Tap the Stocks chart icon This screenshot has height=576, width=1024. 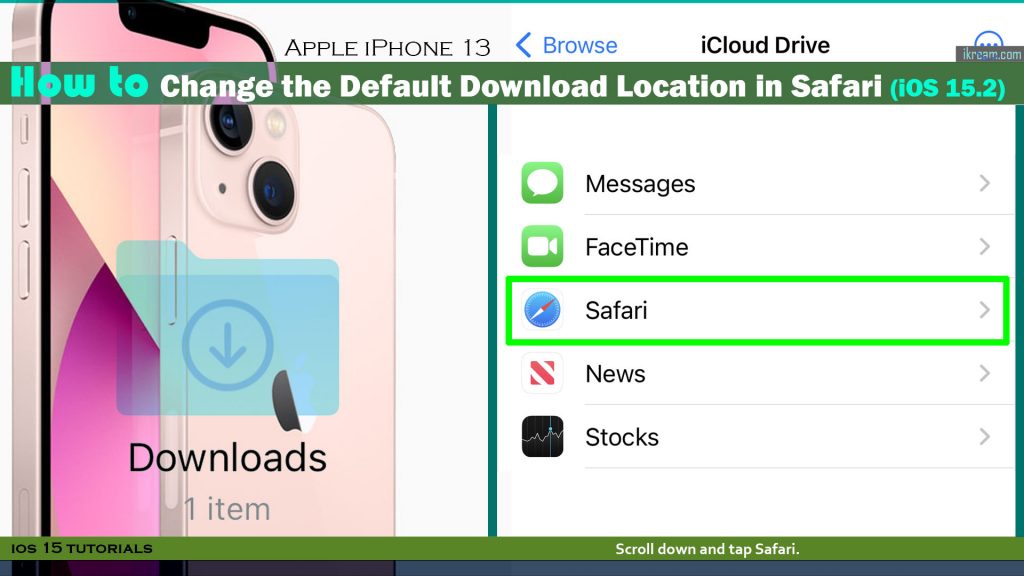click(x=542, y=436)
